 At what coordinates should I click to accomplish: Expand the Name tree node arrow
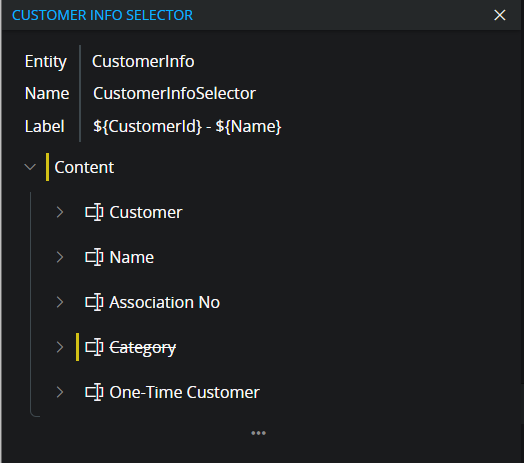pyautogui.click(x=60, y=257)
